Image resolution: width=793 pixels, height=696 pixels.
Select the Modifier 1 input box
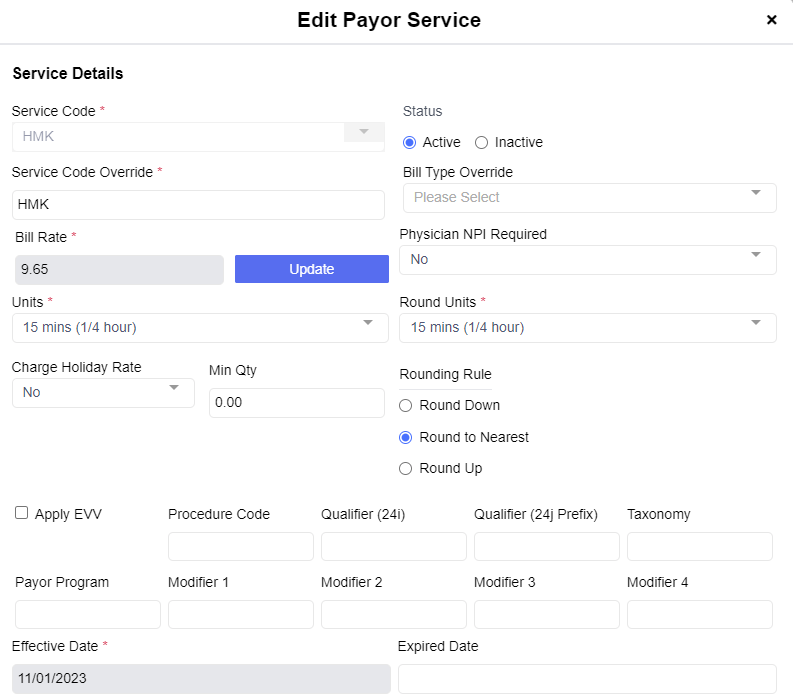click(240, 615)
